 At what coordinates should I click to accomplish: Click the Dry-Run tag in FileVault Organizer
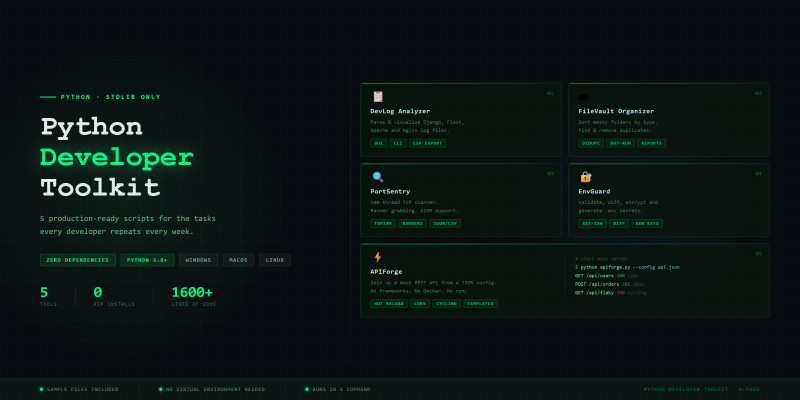click(620, 143)
